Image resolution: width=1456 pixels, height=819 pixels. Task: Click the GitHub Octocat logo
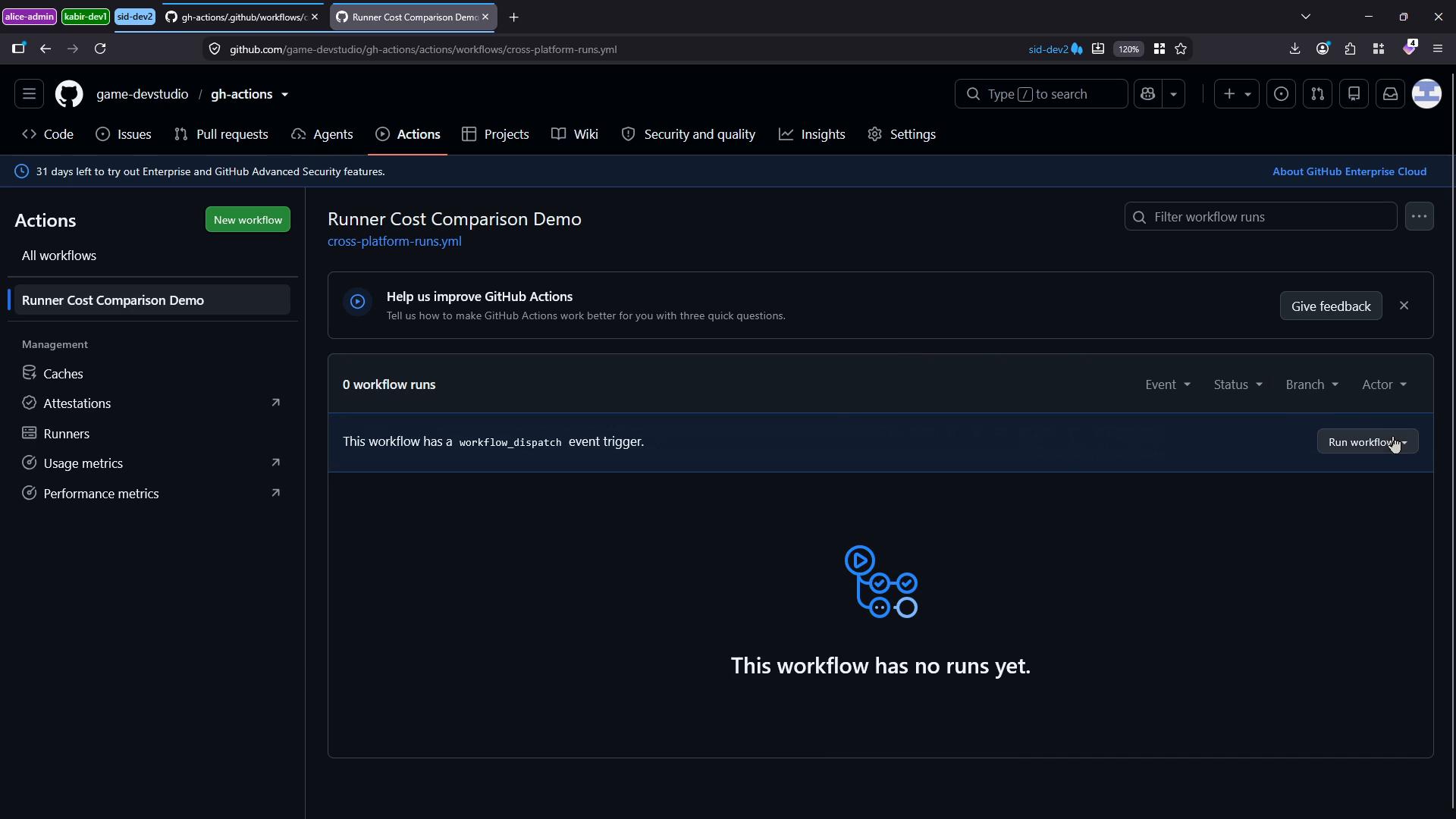tap(69, 94)
